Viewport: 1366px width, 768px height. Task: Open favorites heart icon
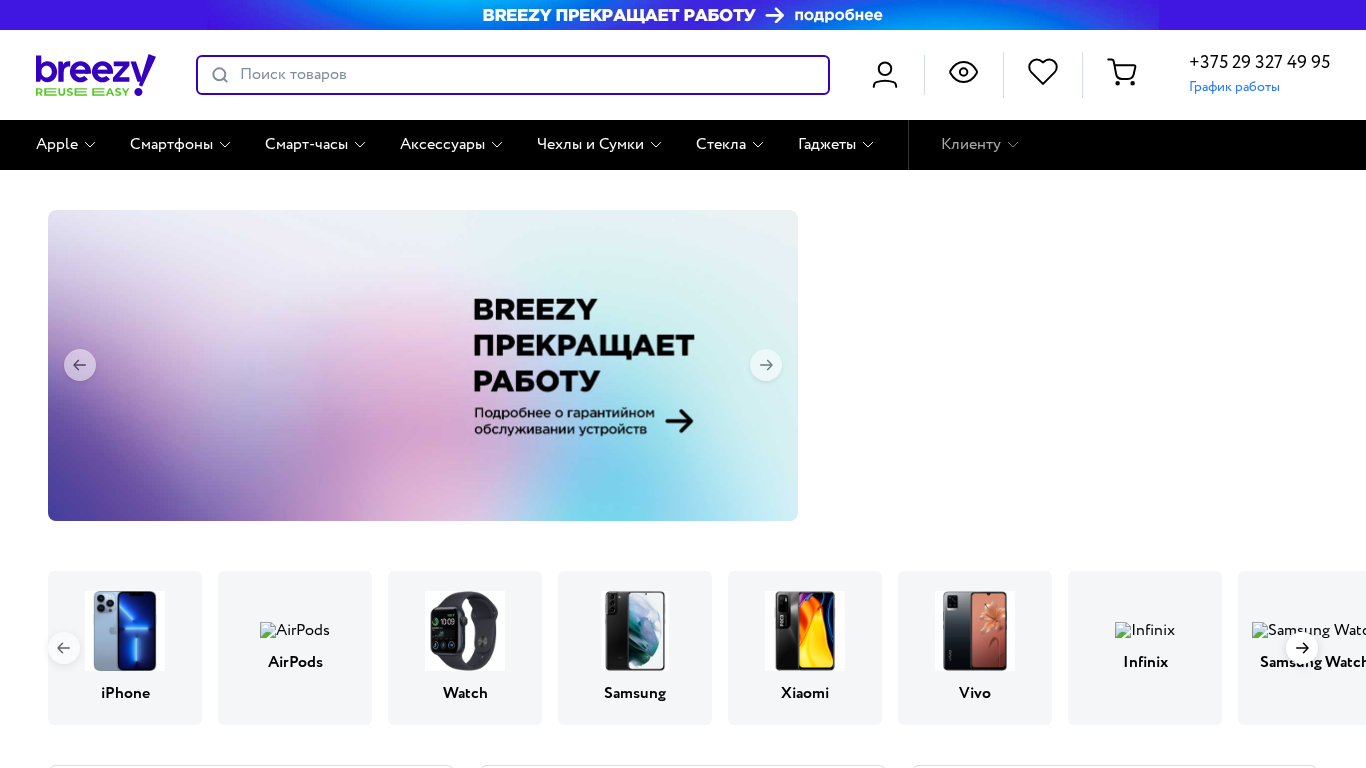pyautogui.click(x=1043, y=72)
